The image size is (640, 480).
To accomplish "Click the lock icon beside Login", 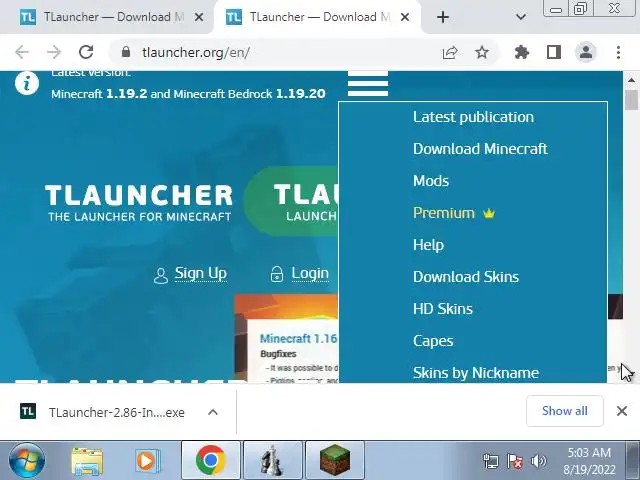I will click(277, 274).
